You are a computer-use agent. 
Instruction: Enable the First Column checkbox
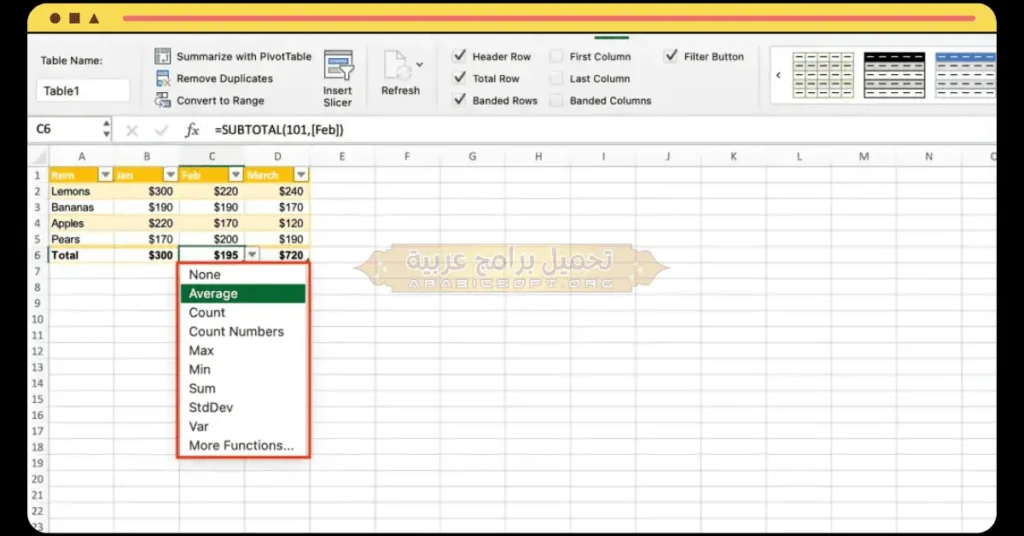(556, 56)
